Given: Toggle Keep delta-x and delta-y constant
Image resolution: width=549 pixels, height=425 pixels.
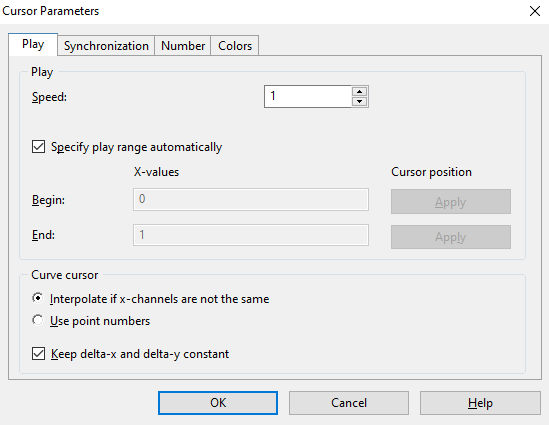Looking at the screenshot, I should tap(39, 354).
